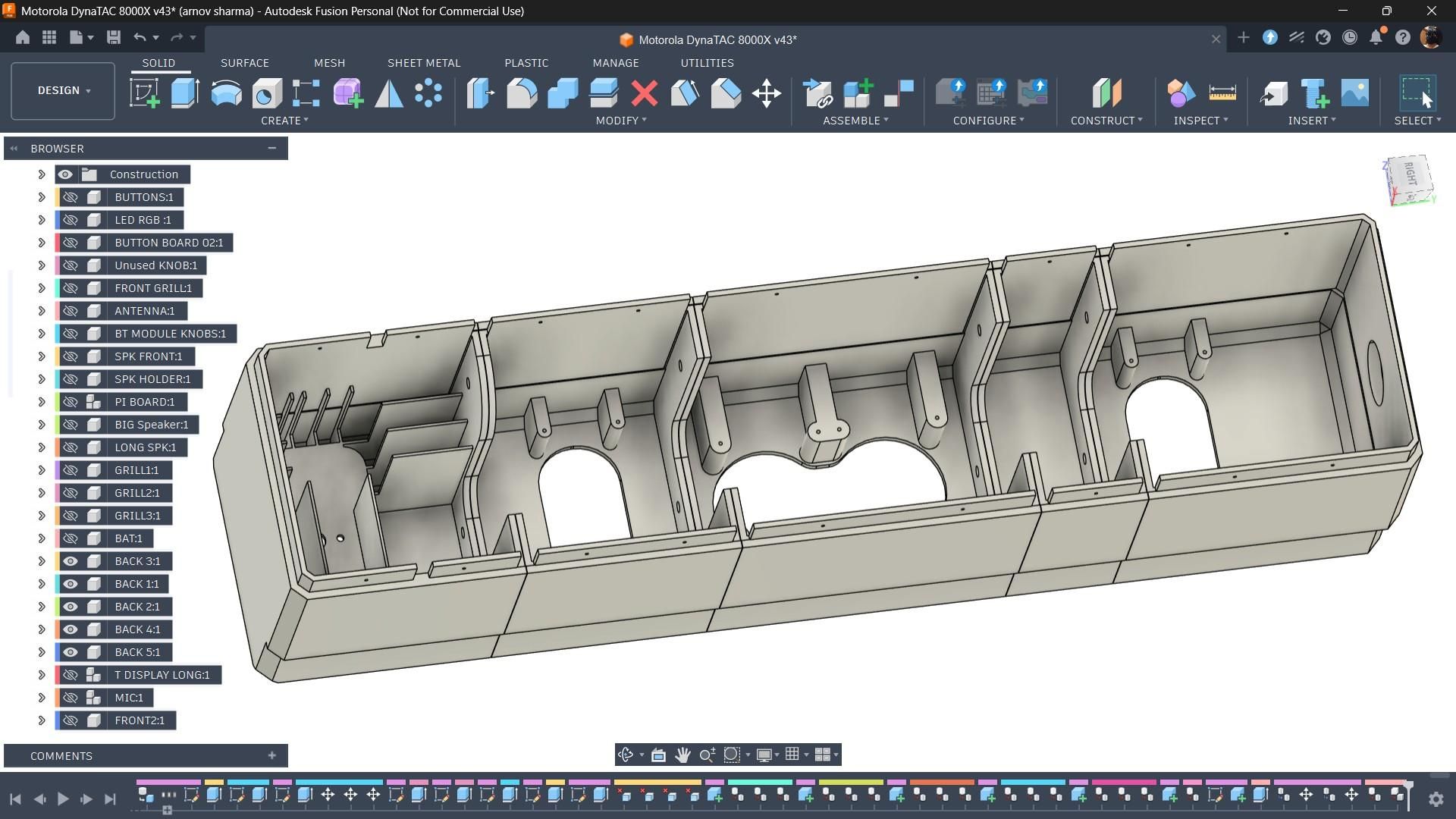The width and height of the screenshot is (1456, 819).
Task: Open timeline settings gear
Action: pyautogui.click(x=1436, y=799)
